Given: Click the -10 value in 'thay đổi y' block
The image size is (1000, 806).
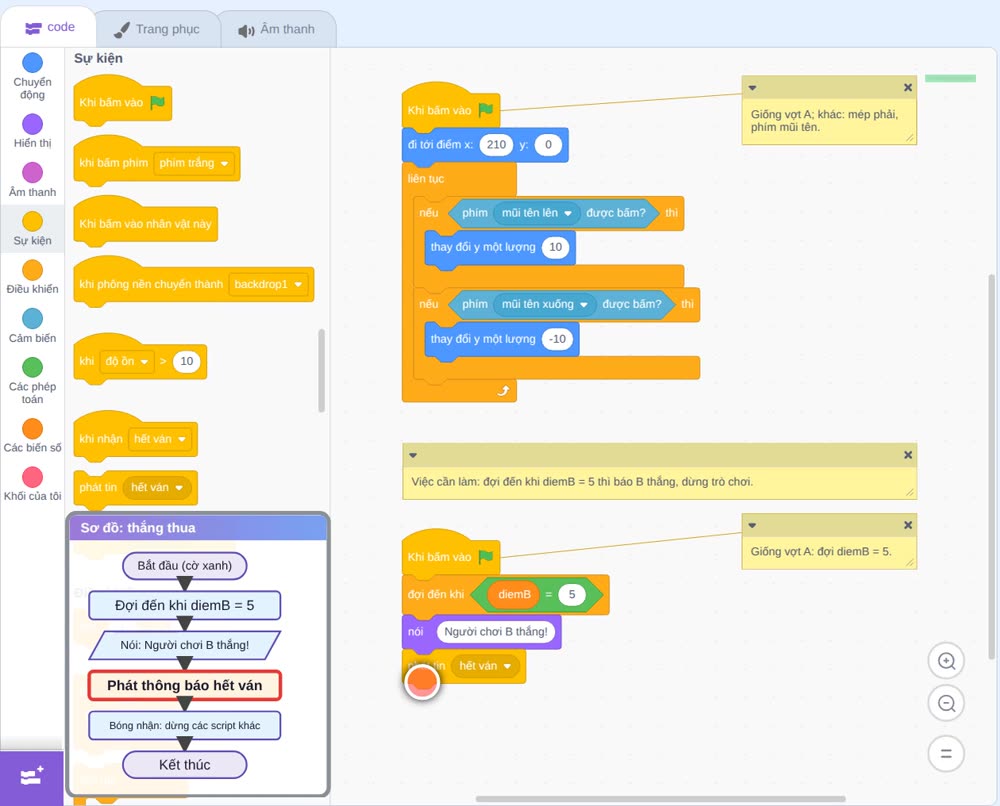Looking at the screenshot, I should tap(557, 339).
